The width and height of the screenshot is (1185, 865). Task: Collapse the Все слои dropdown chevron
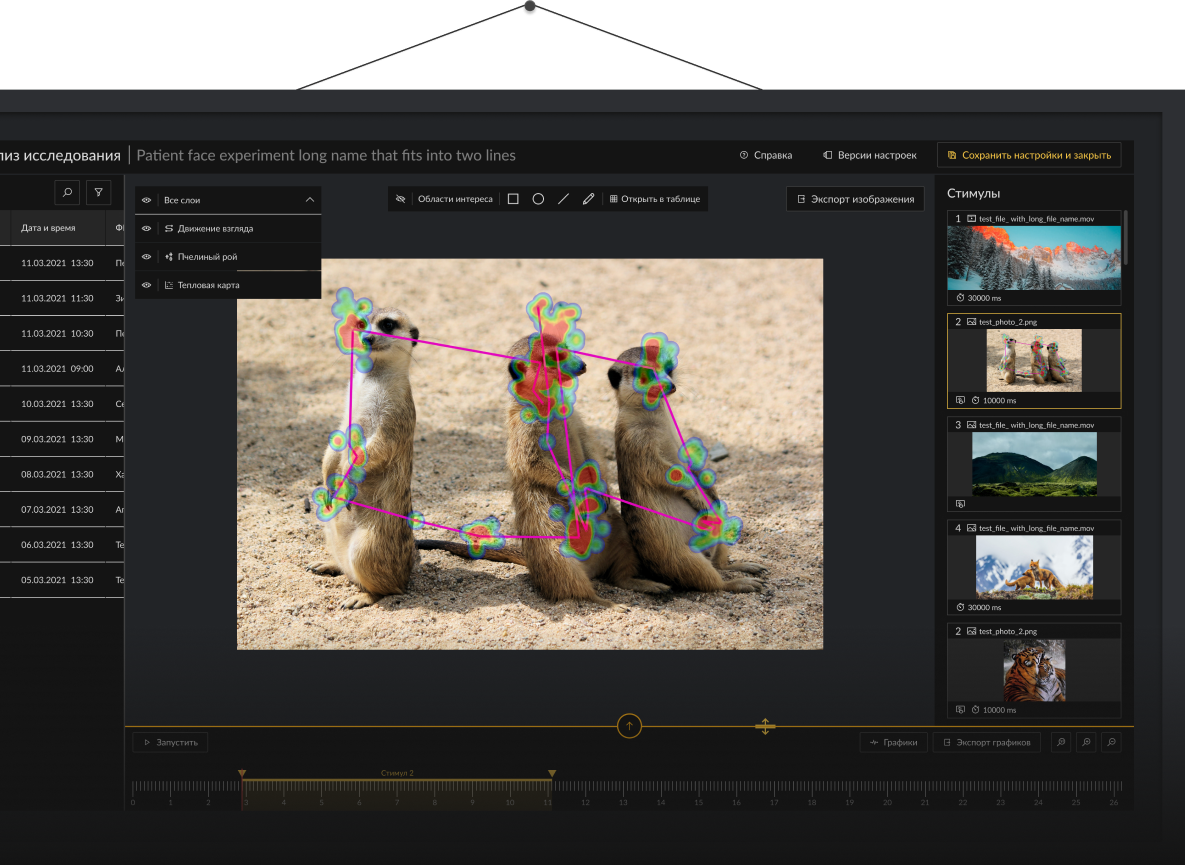(x=309, y=200)
